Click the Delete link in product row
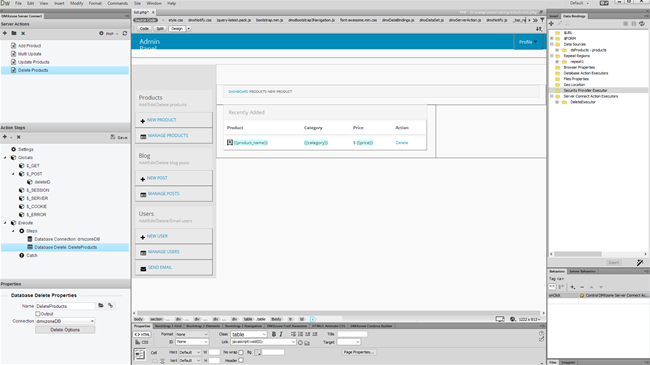The height and width of the screenshot is (365, 650). [x=402, y=143]
